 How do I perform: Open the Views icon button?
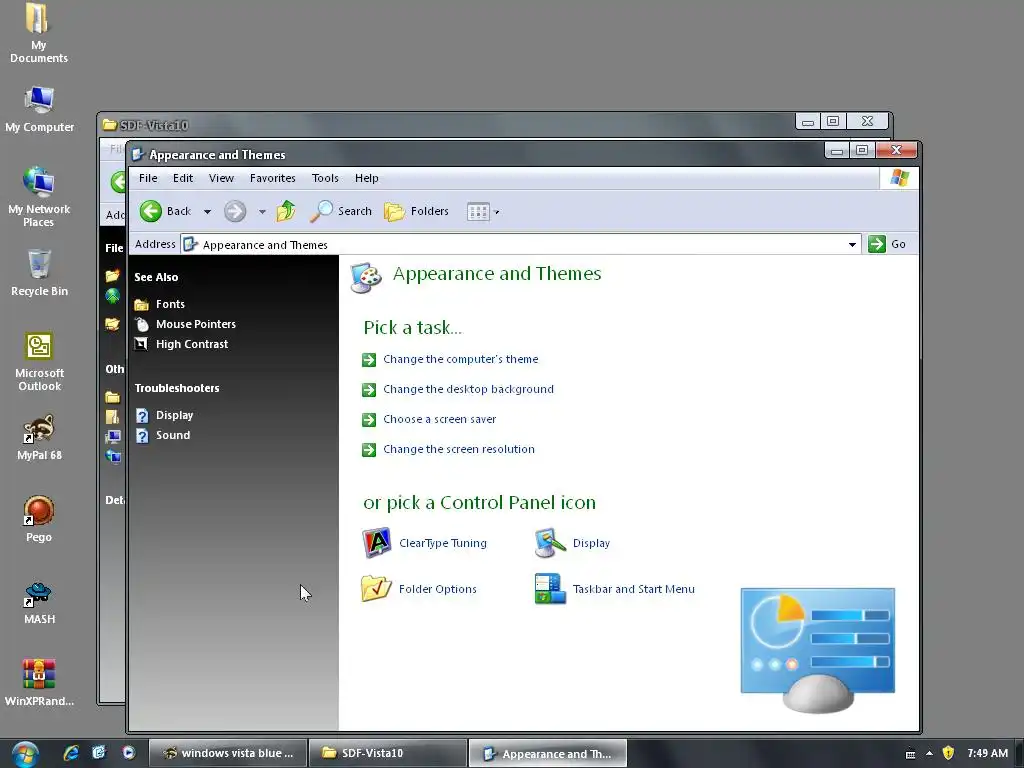click(x=478, y=212)
